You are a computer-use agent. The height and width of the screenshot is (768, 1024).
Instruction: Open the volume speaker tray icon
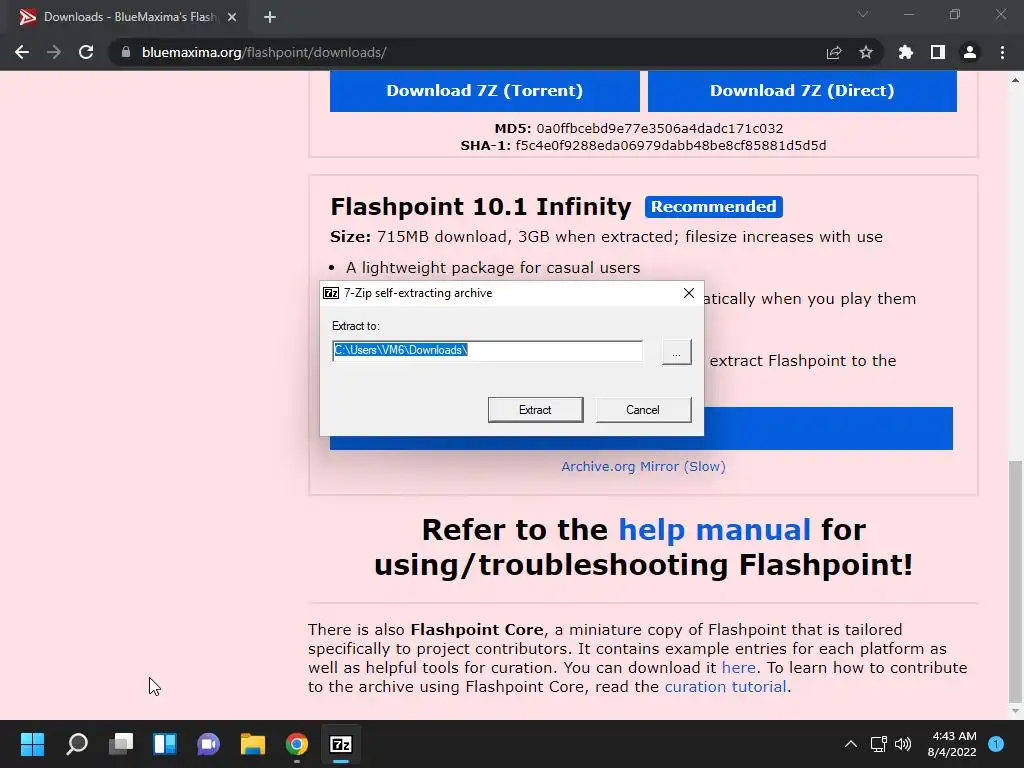903,744
